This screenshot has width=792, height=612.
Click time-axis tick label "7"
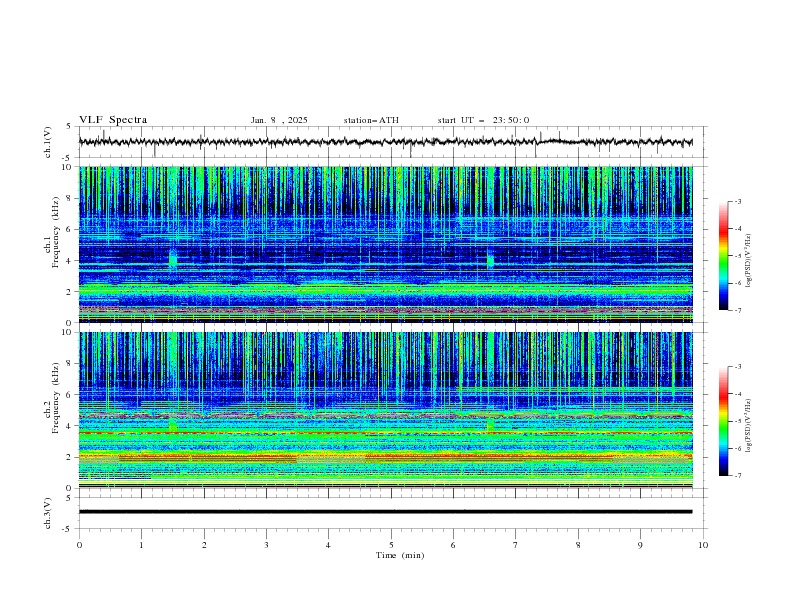(516, 545)
